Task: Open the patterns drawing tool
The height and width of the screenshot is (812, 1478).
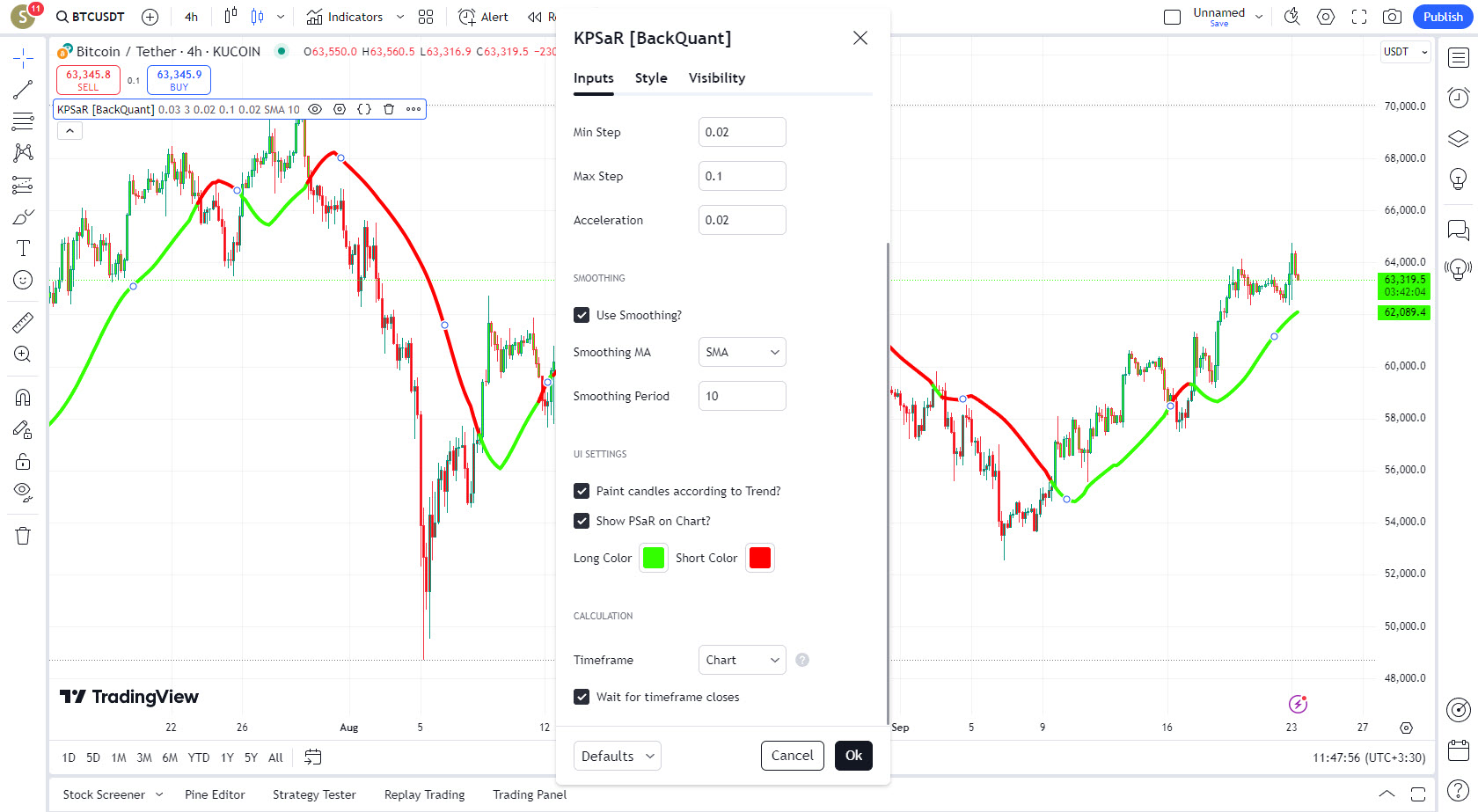Action: [23, 153]
